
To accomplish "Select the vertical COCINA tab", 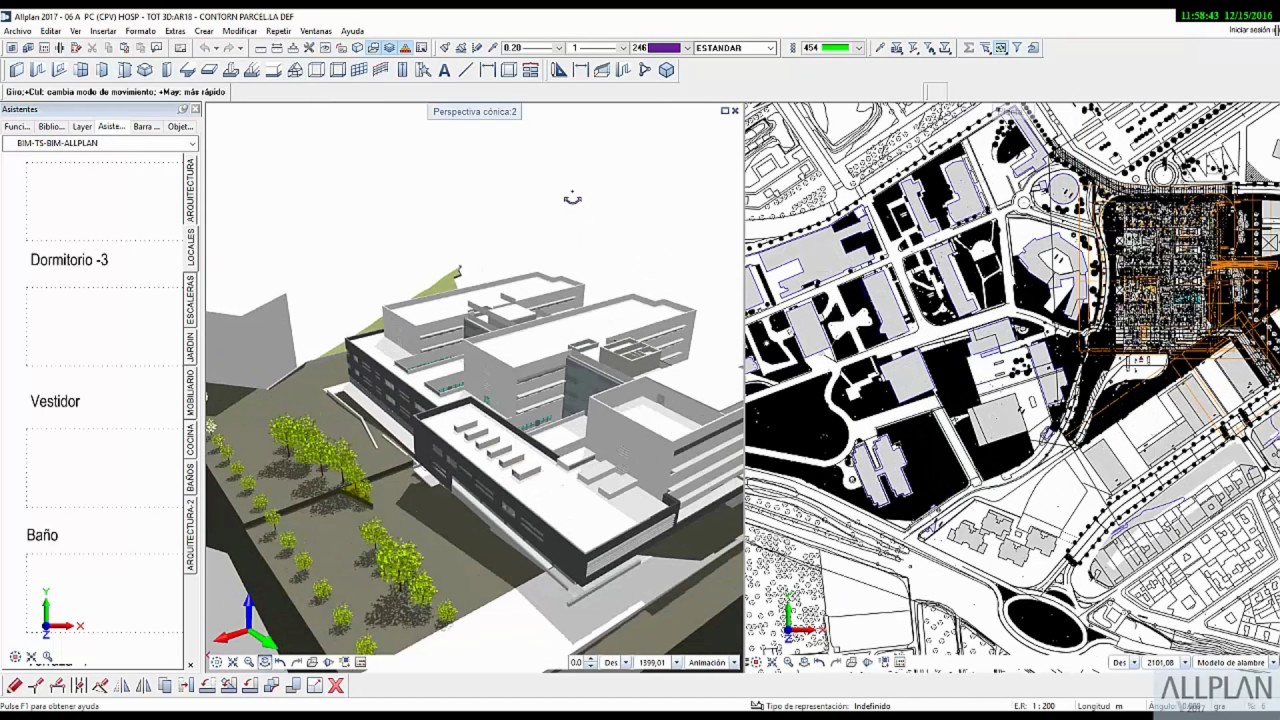I will coord(190,440).
